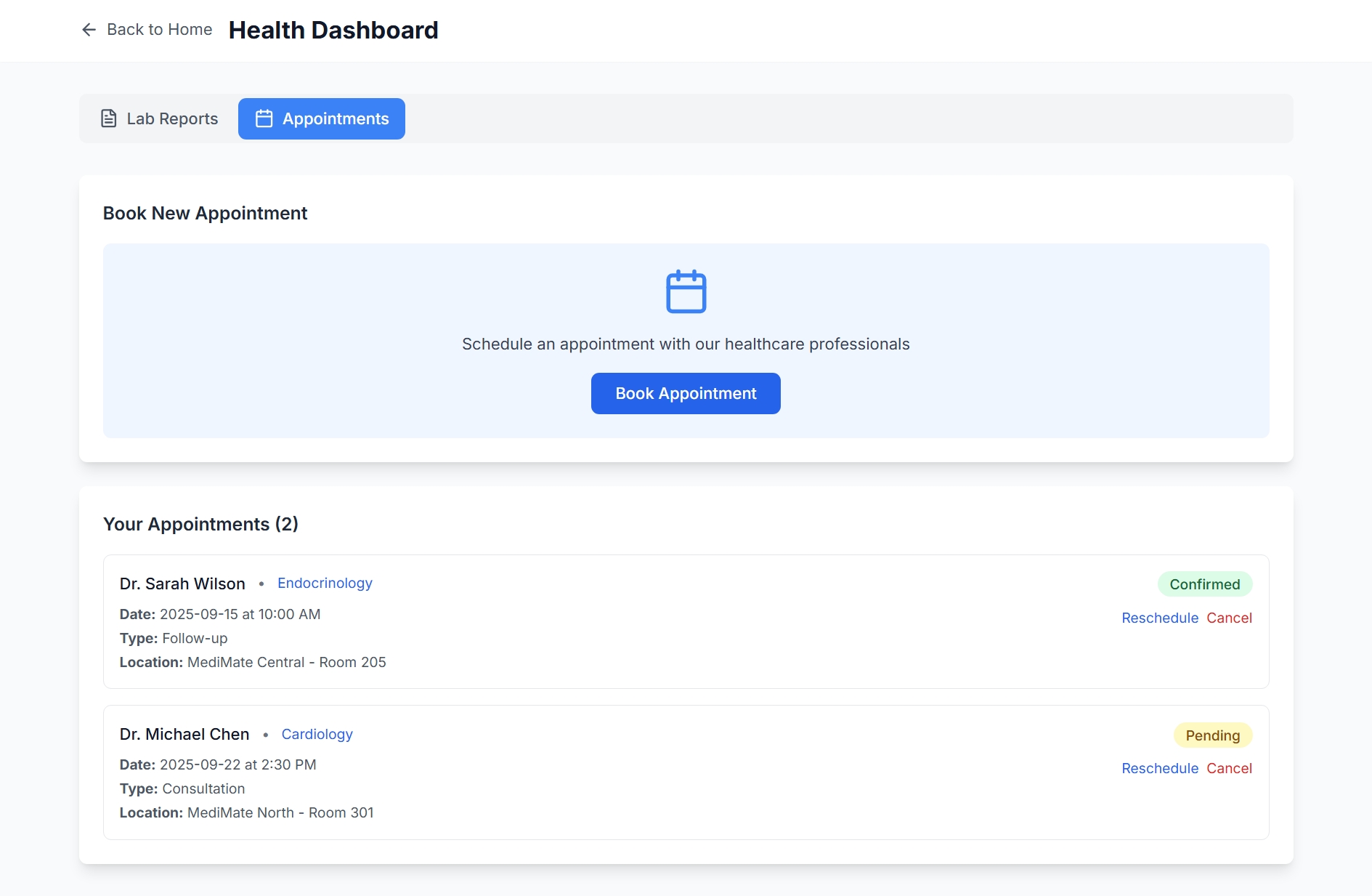Click the Book New Appointment heading
The width and height of the screenshot is (1372, 896).
(205, 213)
